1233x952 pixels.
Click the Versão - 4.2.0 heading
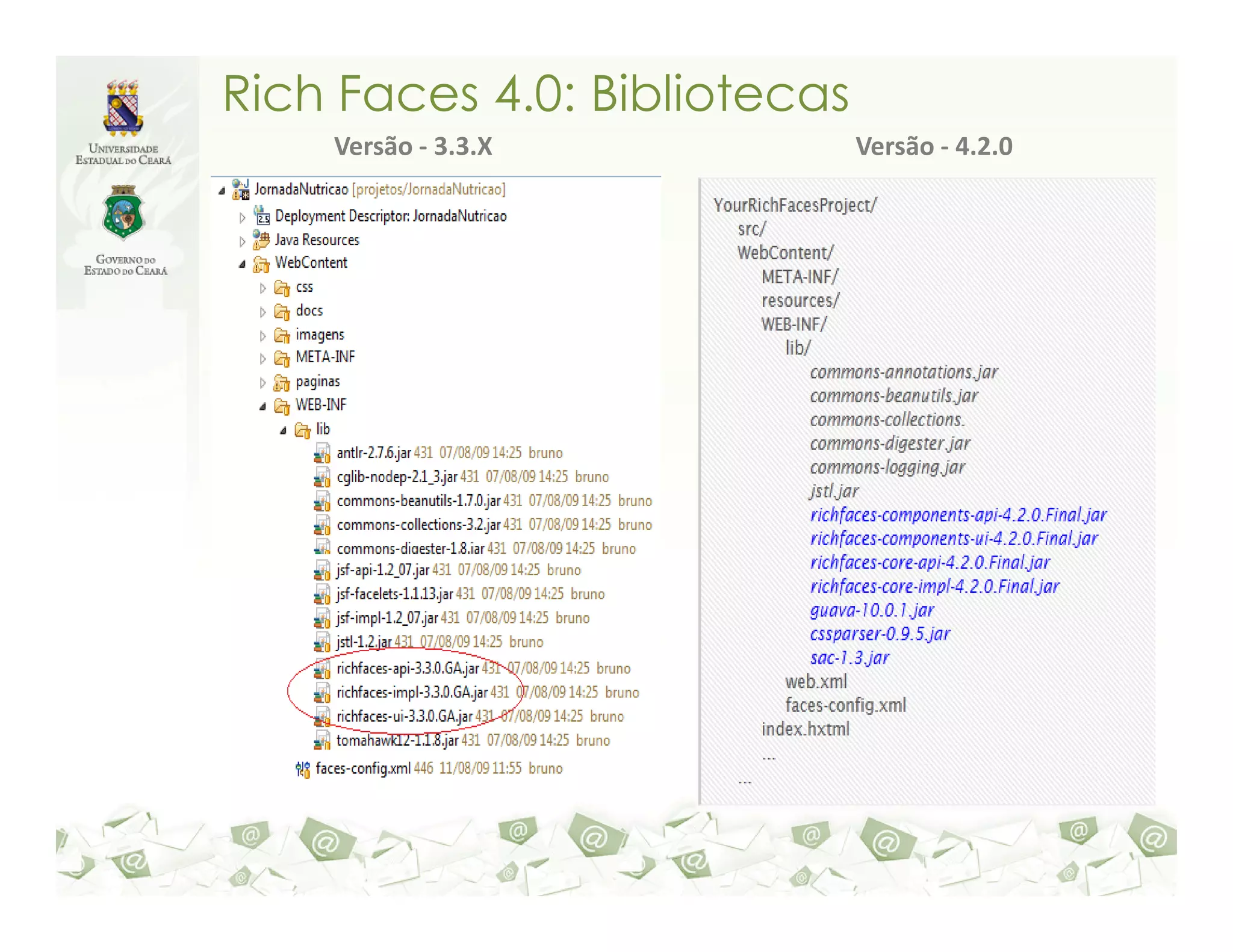tap(934, 146)
